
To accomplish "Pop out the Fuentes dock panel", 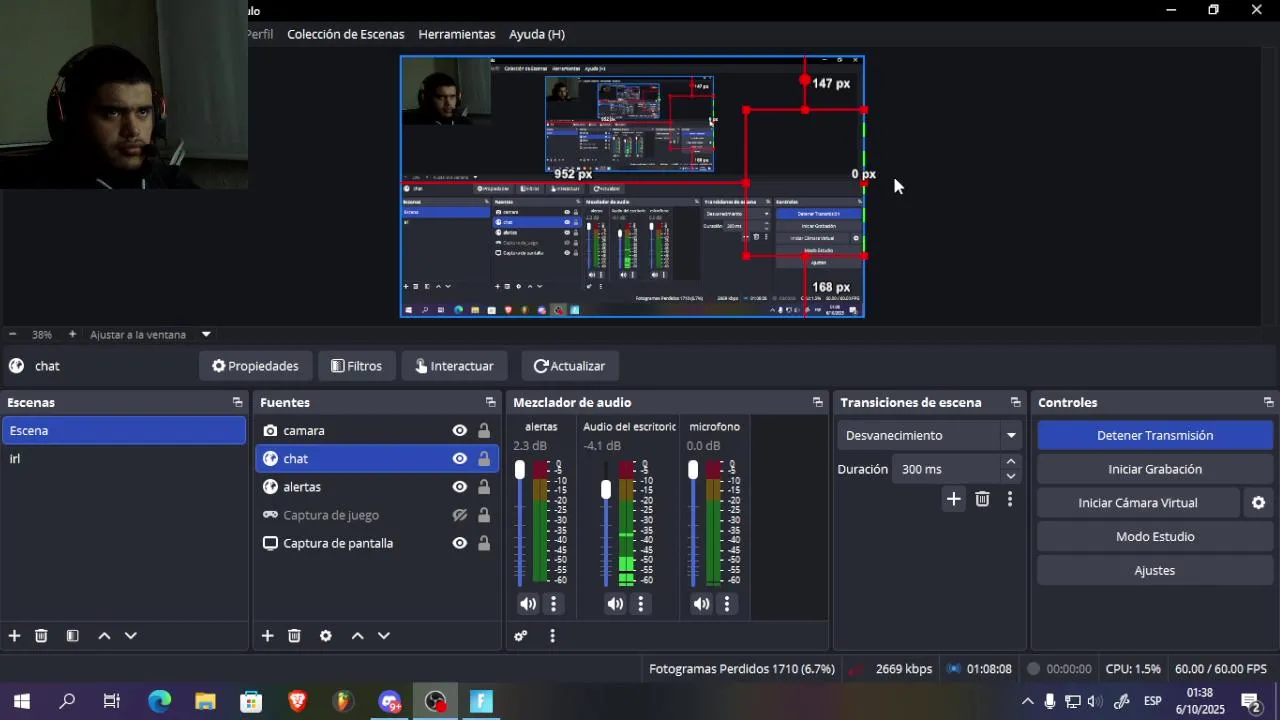I will click(490, 402).
